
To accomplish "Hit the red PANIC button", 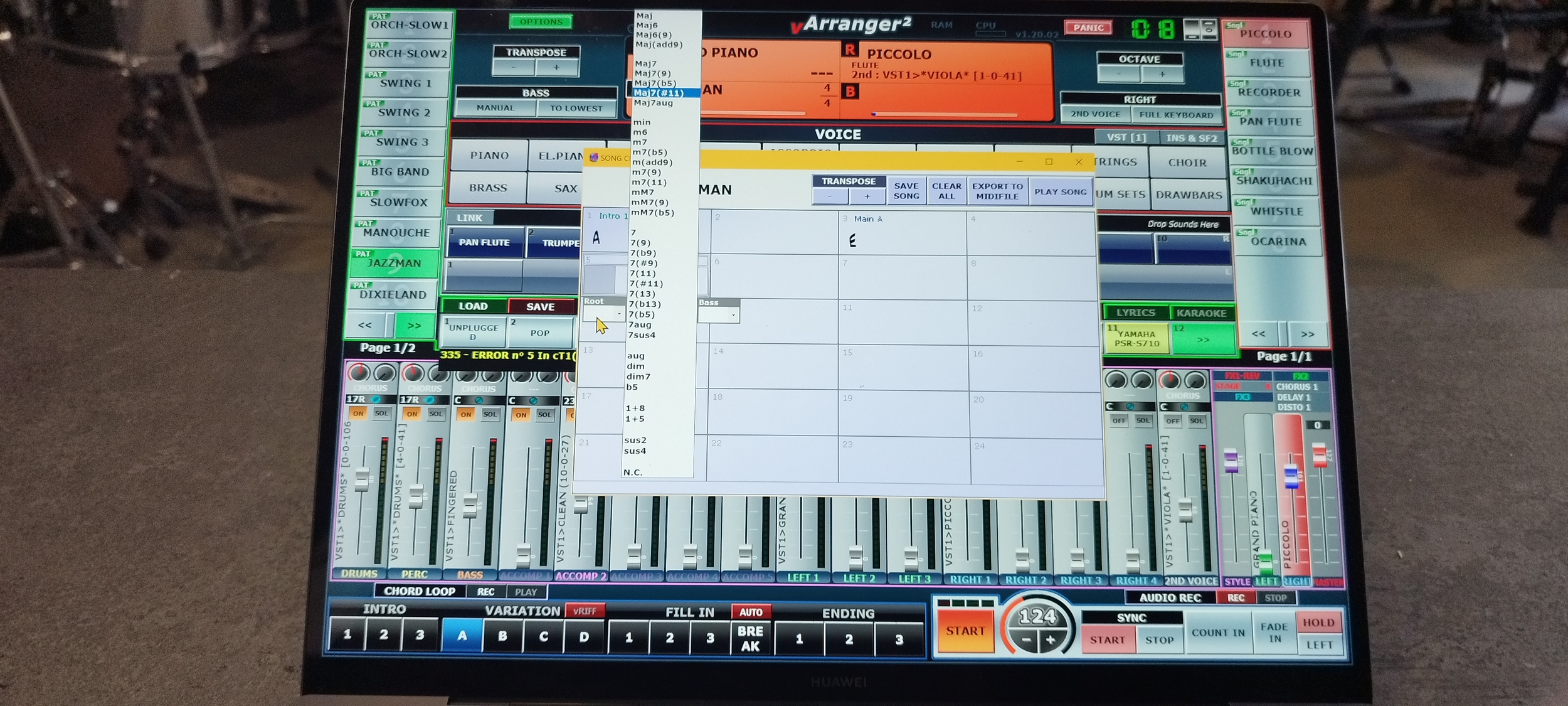I will pos(1088,28).
